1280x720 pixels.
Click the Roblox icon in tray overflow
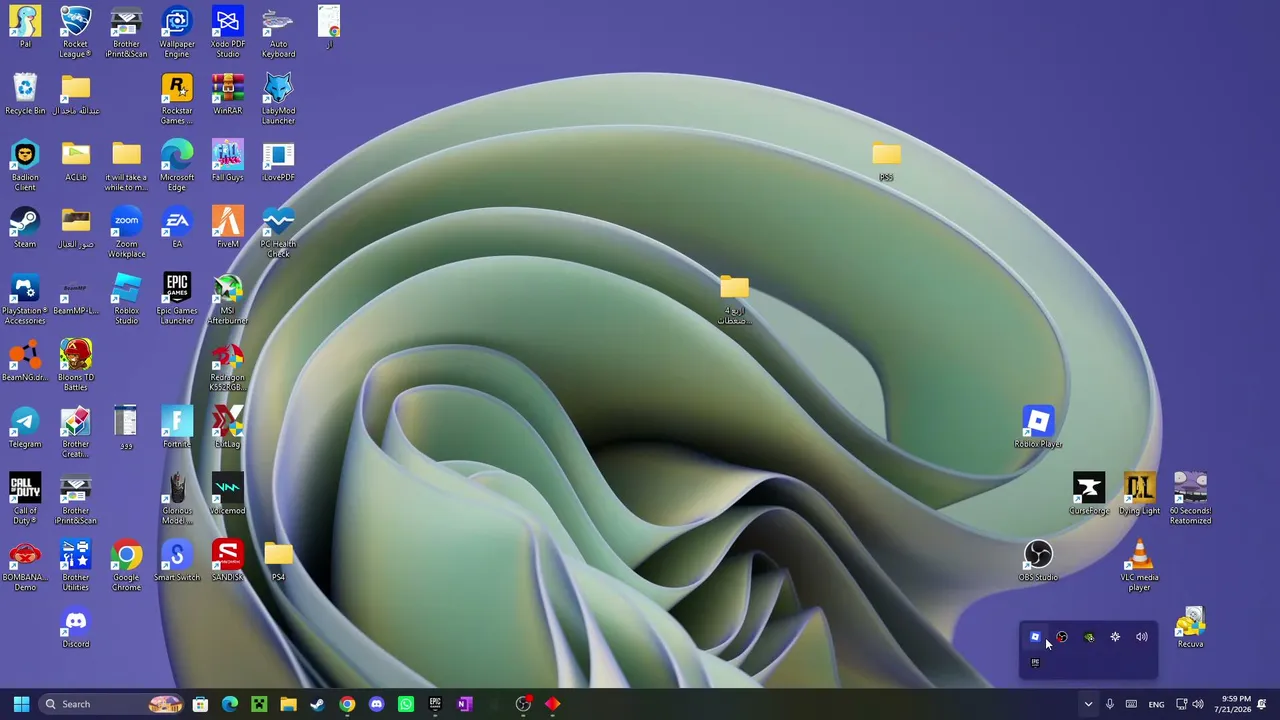(1035, 637)
